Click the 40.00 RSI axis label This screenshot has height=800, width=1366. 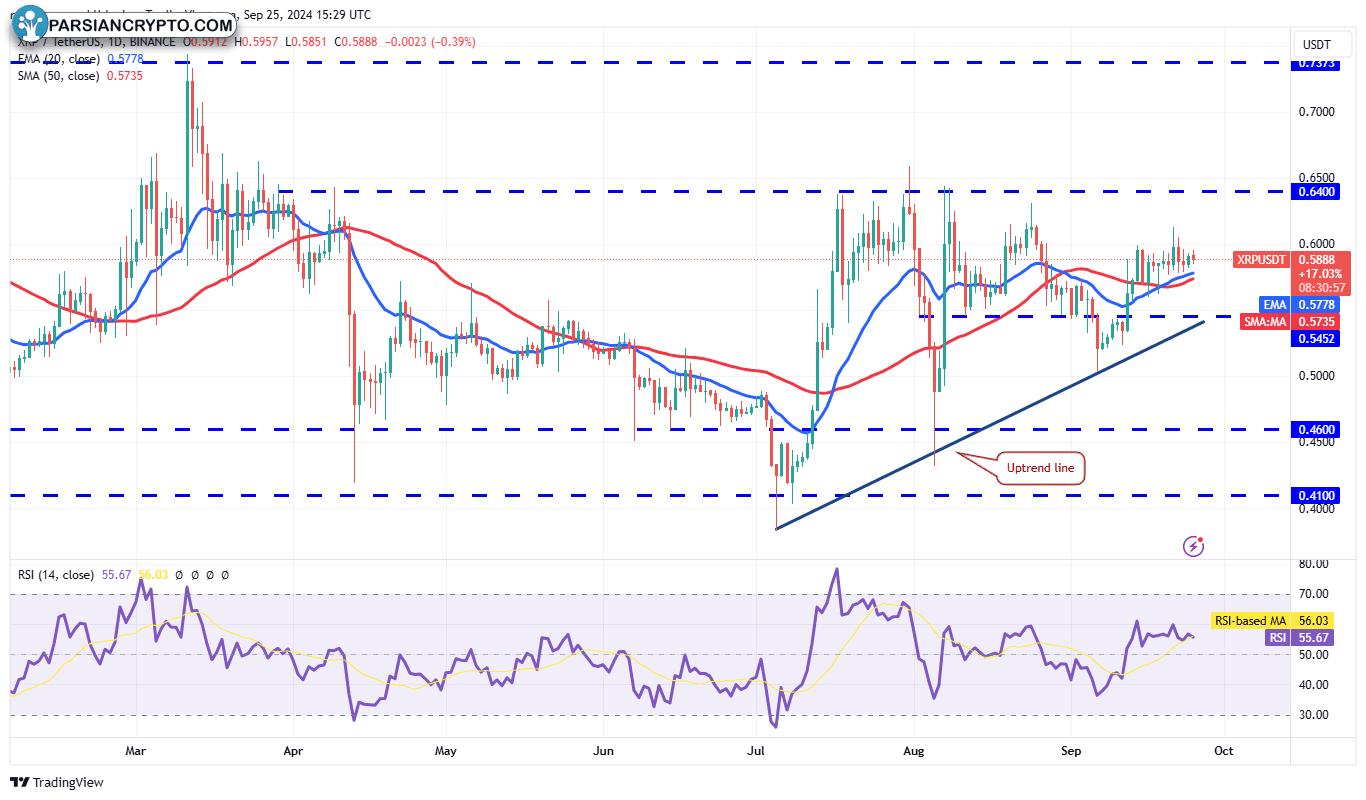point(1316,685)
